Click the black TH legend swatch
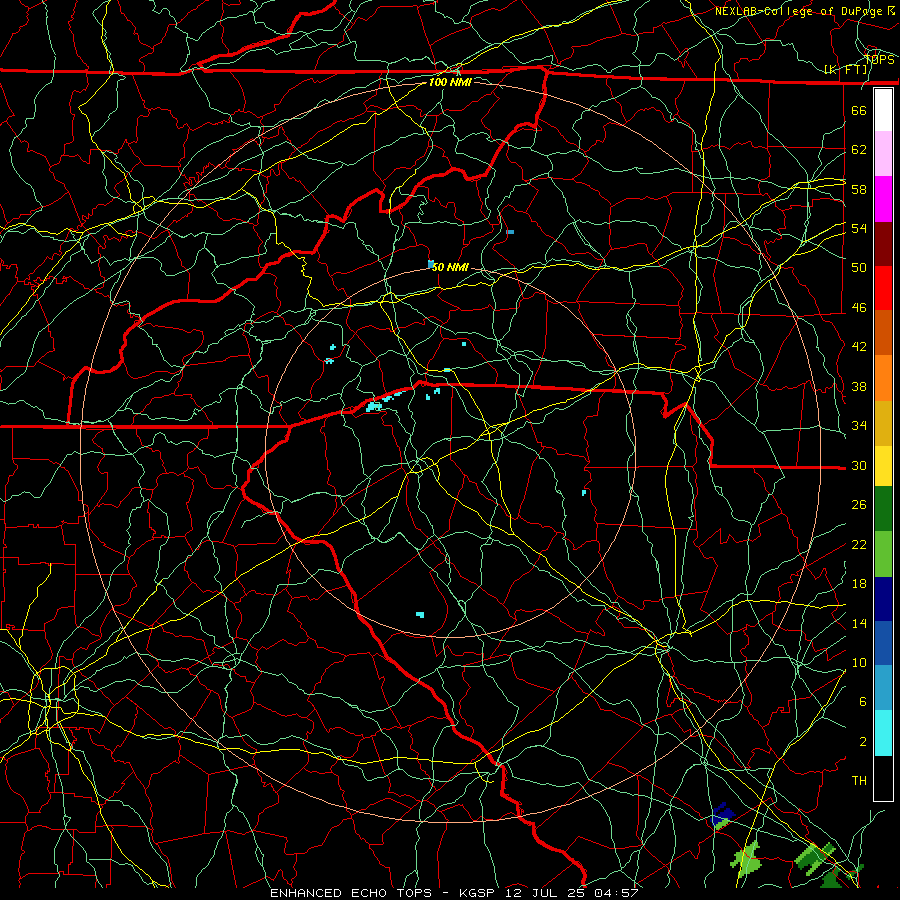The image size is (900, 900). 883,778
